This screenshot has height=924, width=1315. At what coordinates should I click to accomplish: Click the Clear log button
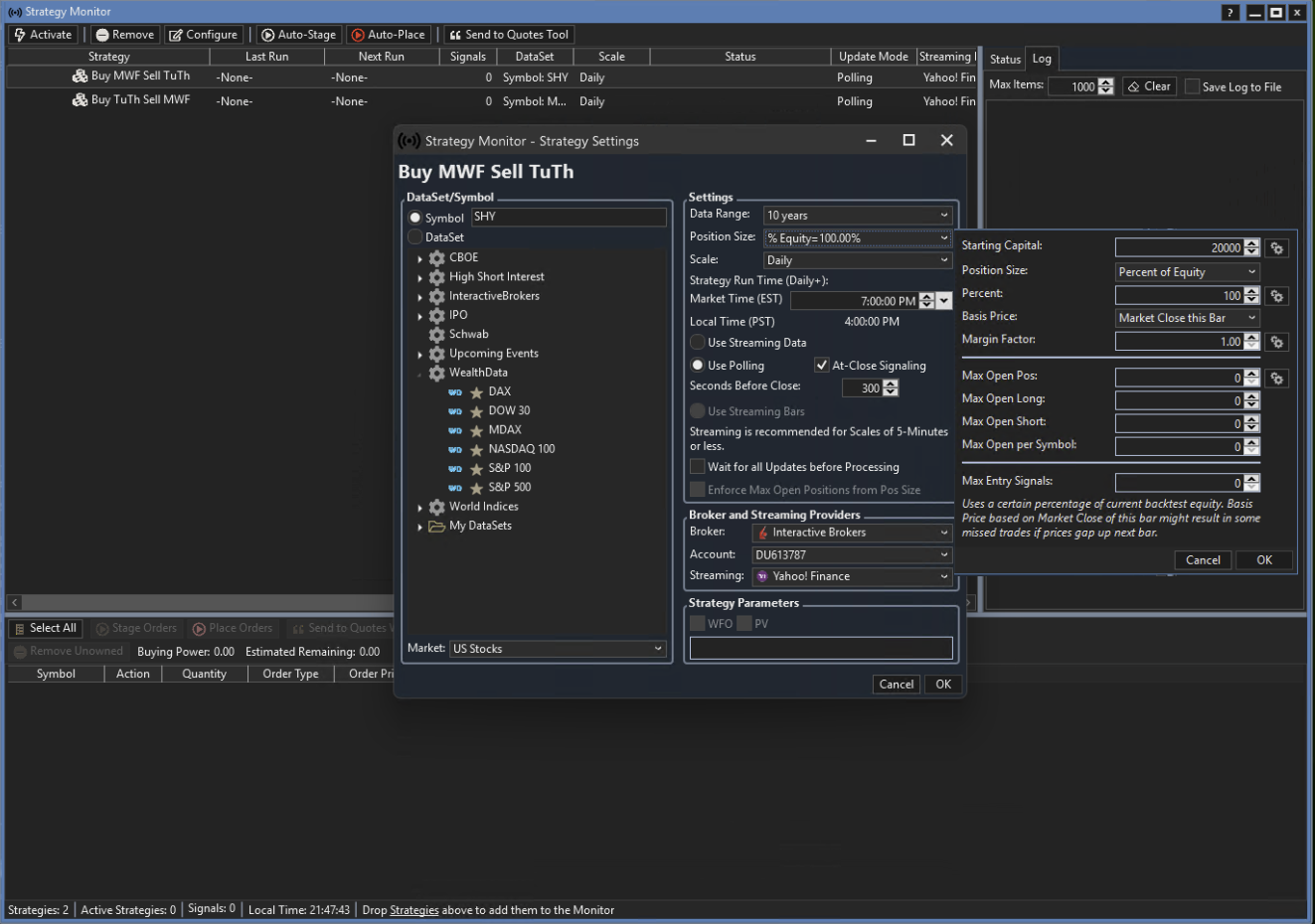click(1149, 86)
